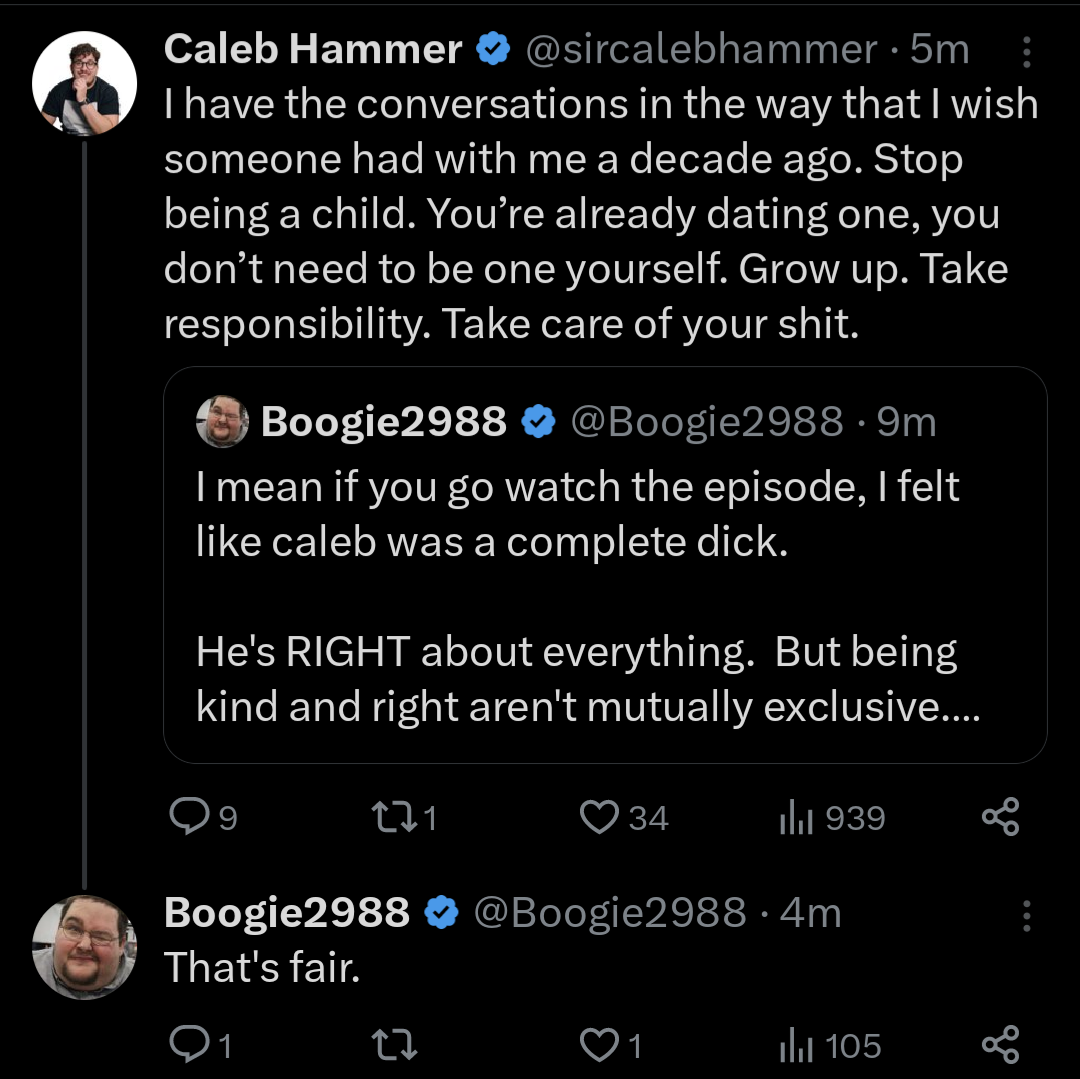Viewport: 1080px width, 1079px height.
Task: Share Caleb Hammer's tweet
Action: (1000, 817)
